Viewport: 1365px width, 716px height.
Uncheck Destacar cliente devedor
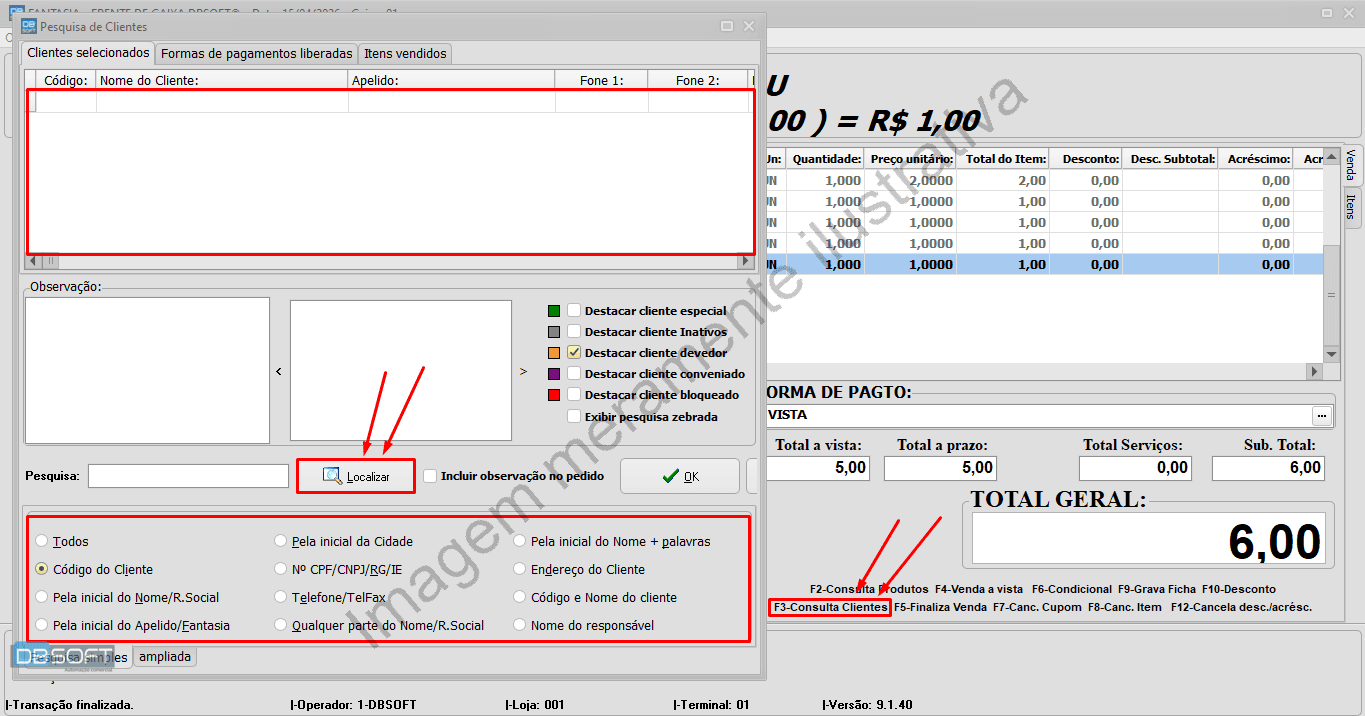pyautogui.click(x=574, y=352)
